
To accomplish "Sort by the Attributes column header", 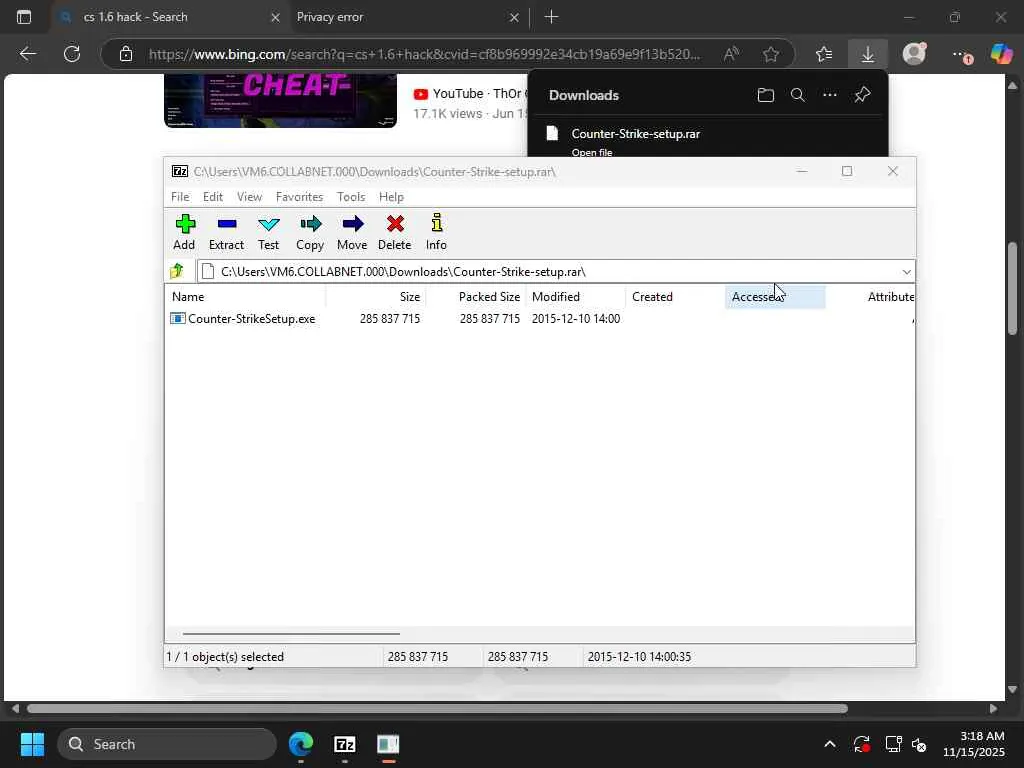I will pyautogui.click(x=871, y=296).
